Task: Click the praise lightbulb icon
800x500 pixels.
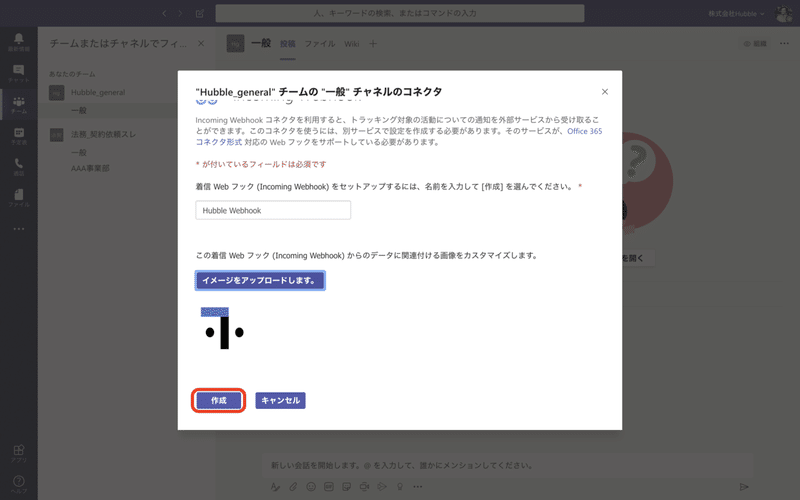Action: click(400, 487)
